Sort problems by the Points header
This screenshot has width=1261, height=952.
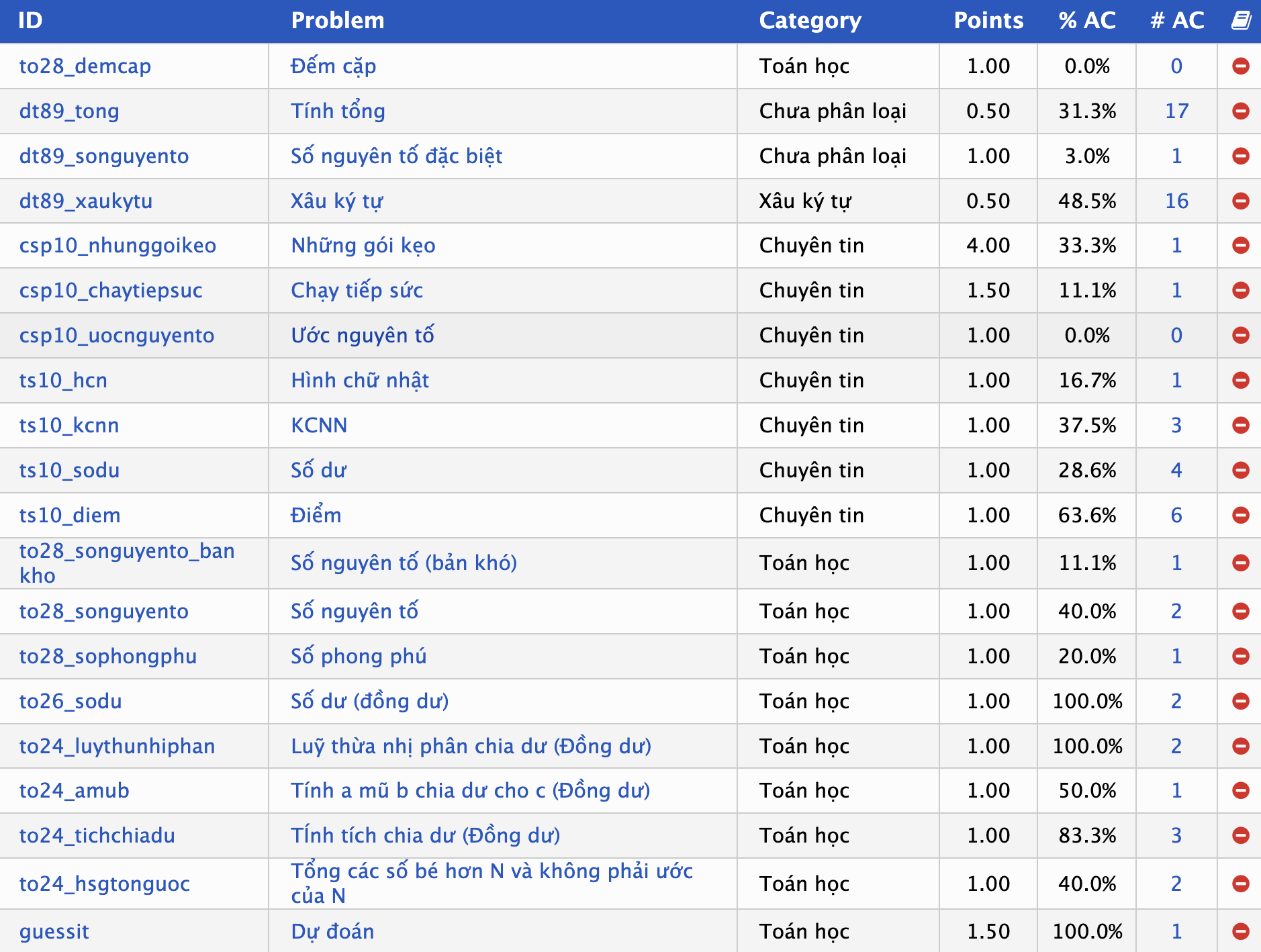coord(988,21)
